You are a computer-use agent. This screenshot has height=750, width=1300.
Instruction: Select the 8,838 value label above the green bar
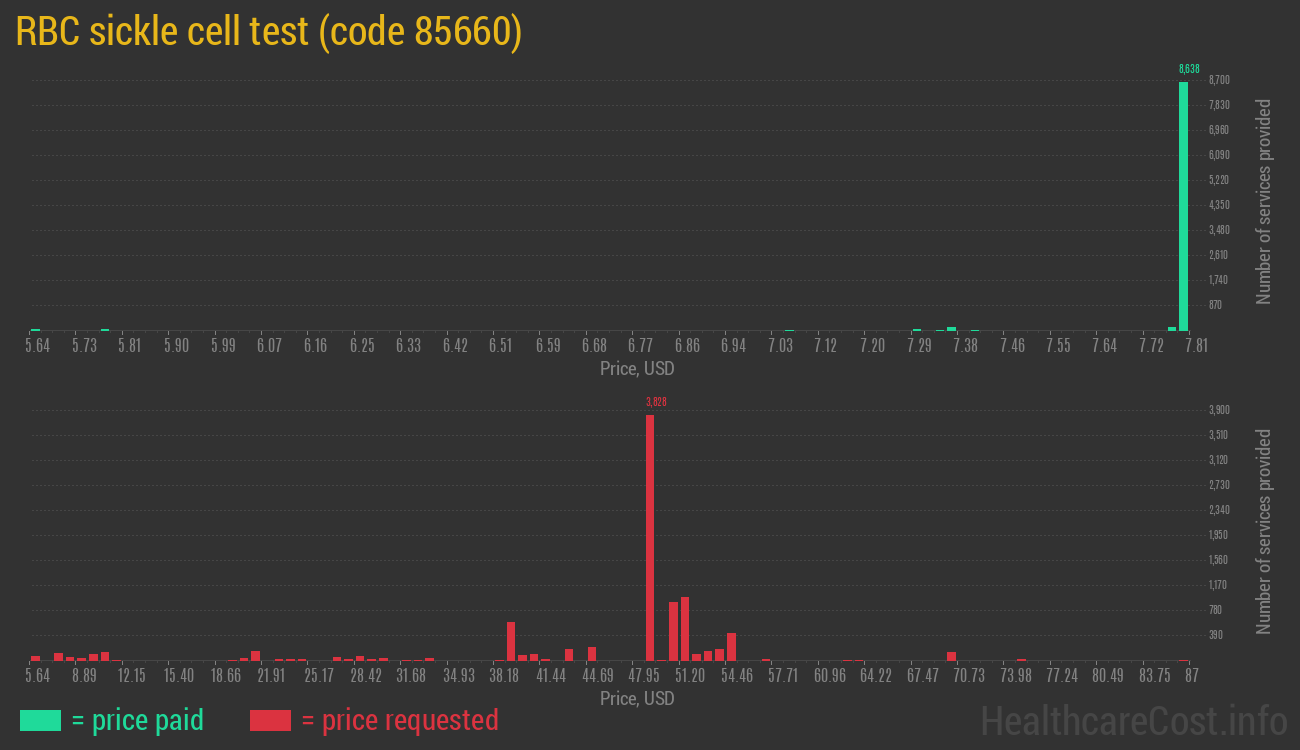coord(1188,69)
